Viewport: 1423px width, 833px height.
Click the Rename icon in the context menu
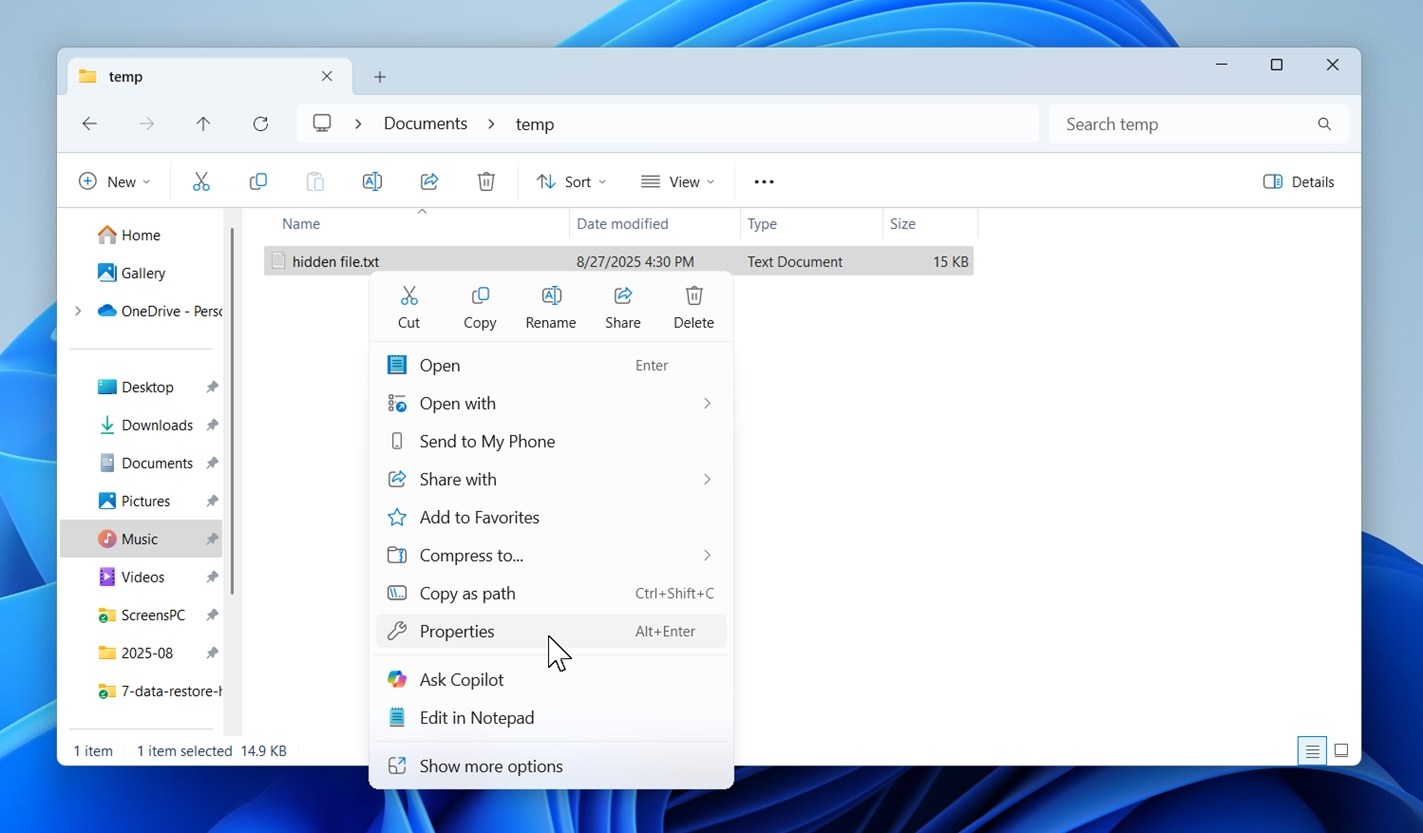(x=551, y=296)
